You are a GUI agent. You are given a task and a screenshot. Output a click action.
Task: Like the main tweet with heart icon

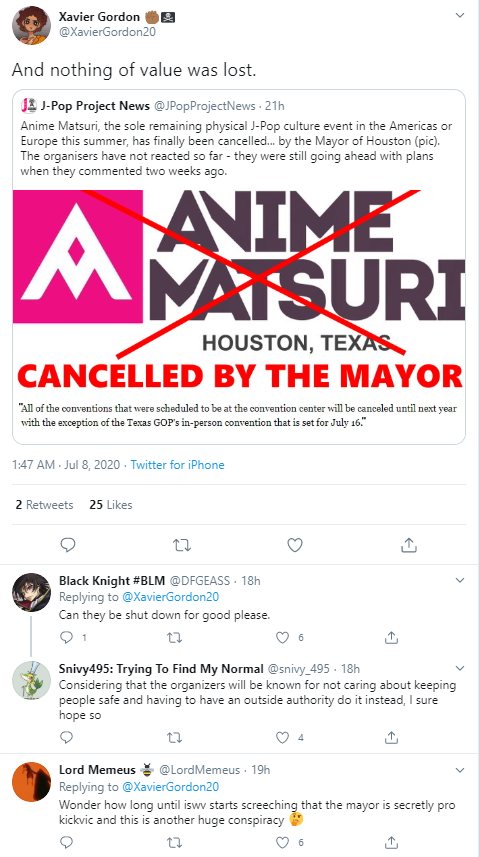[295, 545]
